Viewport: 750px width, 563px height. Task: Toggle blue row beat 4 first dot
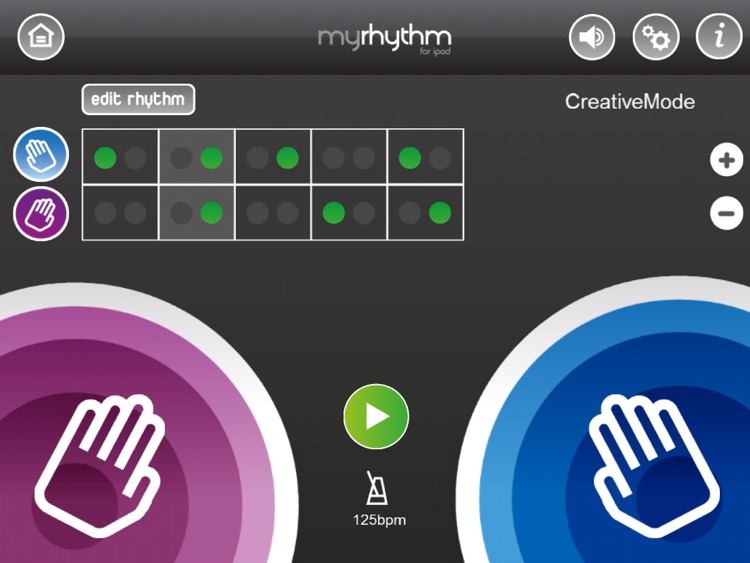coord(334,158)
